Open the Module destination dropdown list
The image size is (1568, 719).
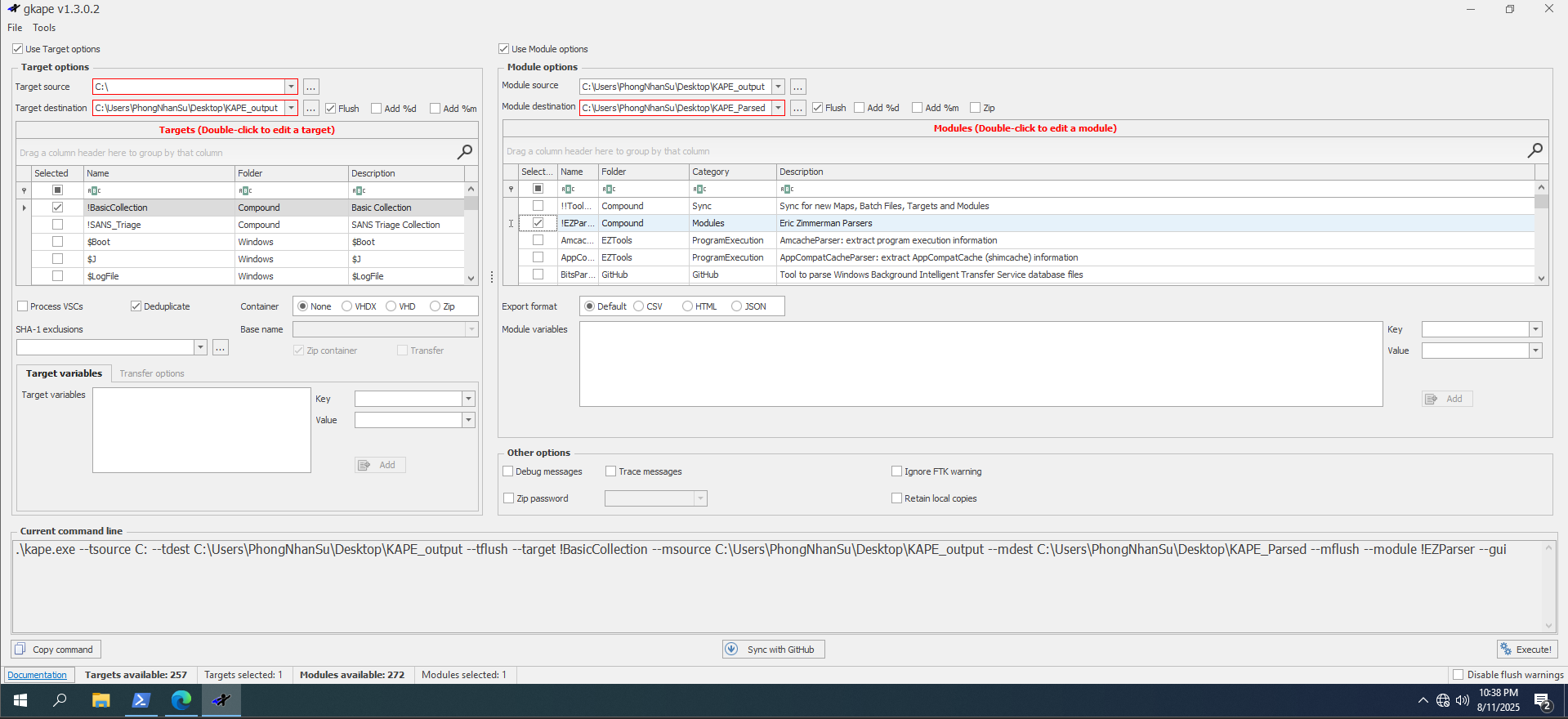tap(778, 108)
